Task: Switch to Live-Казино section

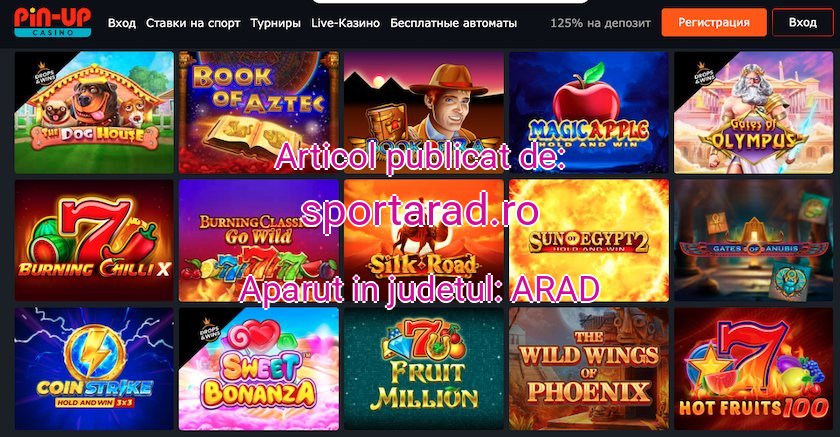Action: (x=346, y=24)
